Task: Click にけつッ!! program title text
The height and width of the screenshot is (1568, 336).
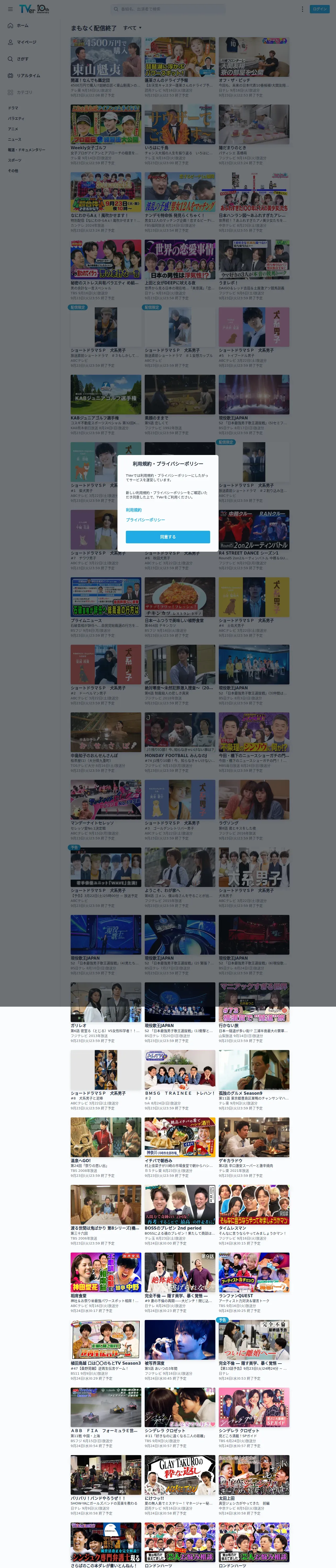Action: click(x=154, y=1498)
